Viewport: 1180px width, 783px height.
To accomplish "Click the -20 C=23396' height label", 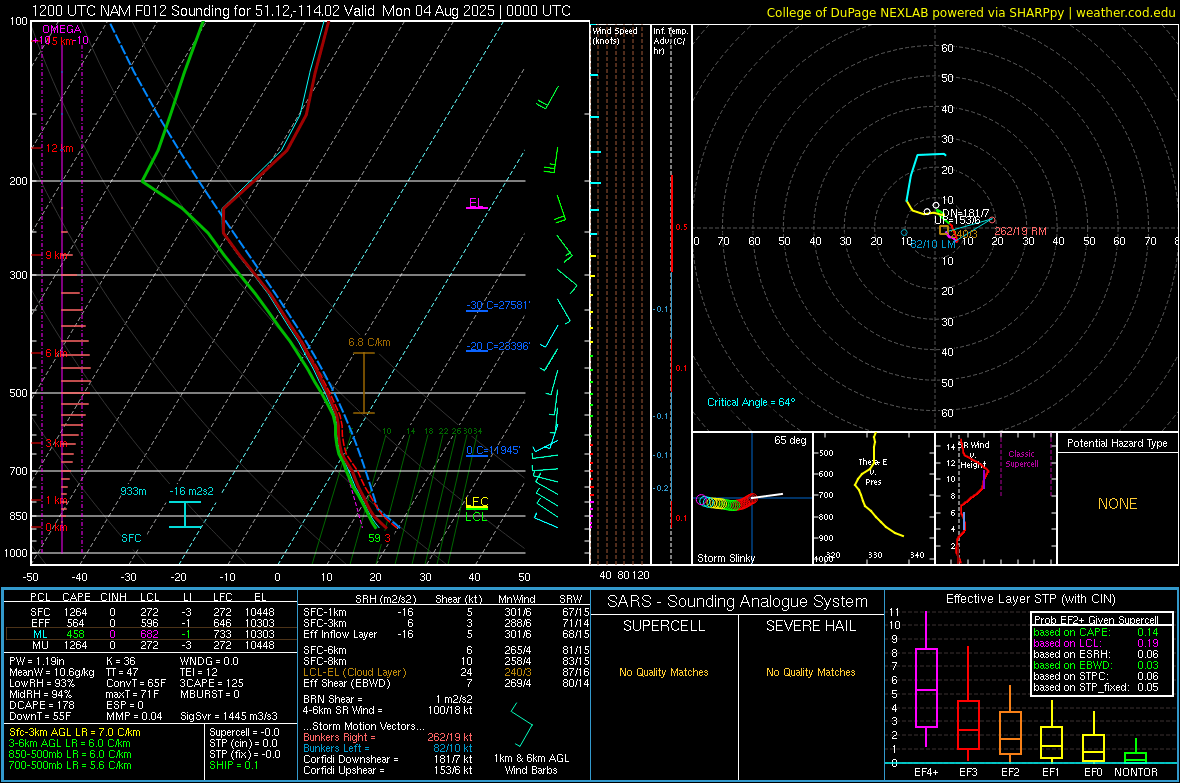I will 497,346.
